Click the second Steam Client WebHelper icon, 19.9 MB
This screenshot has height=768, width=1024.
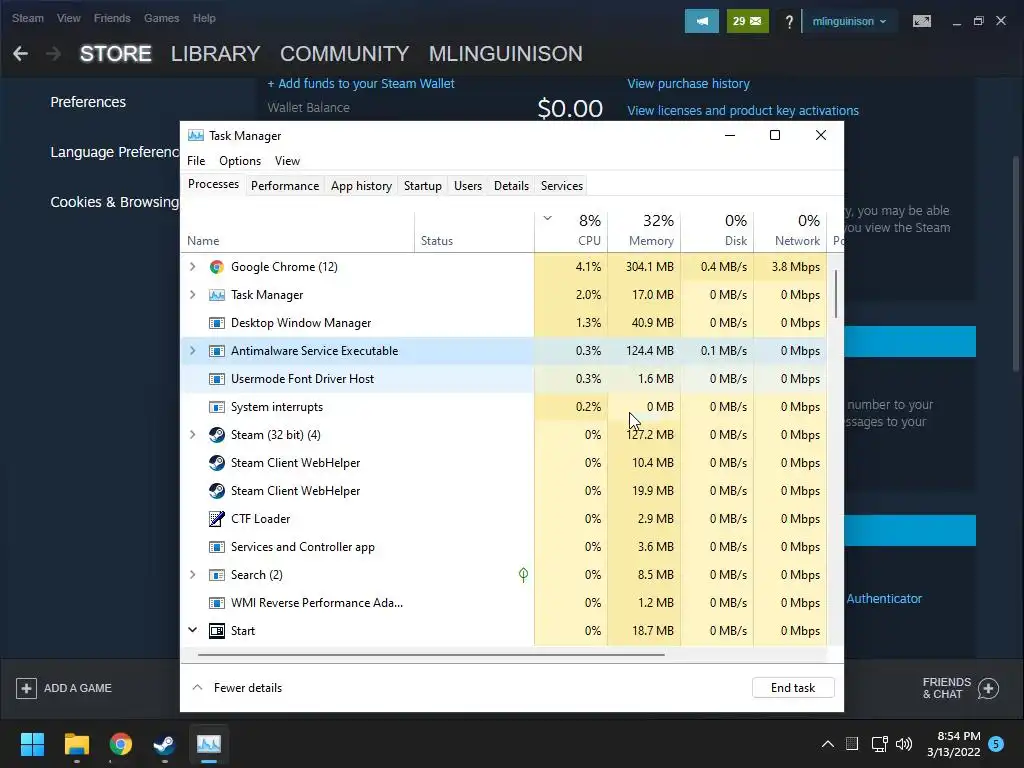pyautogui.click(x=216, y=490)
